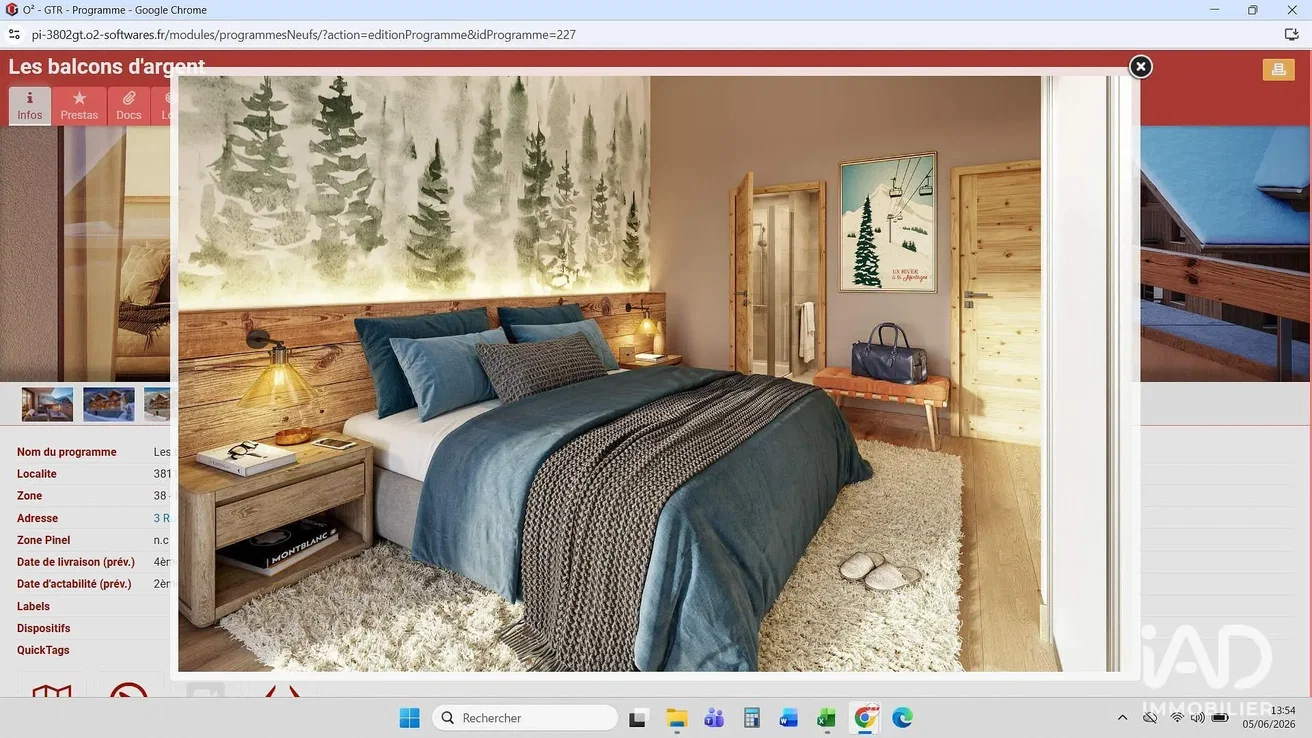The width and height of the screenshot is (1312, 738).
Task: Click the red circular prohibited icon
Action: [129, 690]
